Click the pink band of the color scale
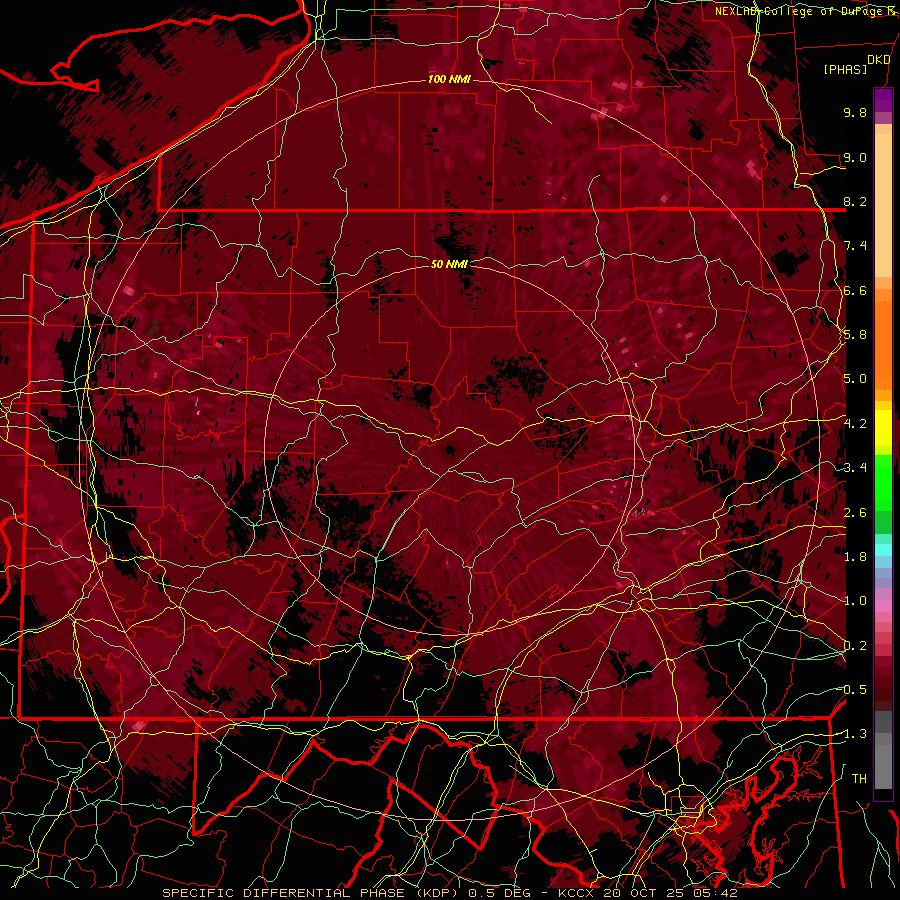 [x=883, y=606]
